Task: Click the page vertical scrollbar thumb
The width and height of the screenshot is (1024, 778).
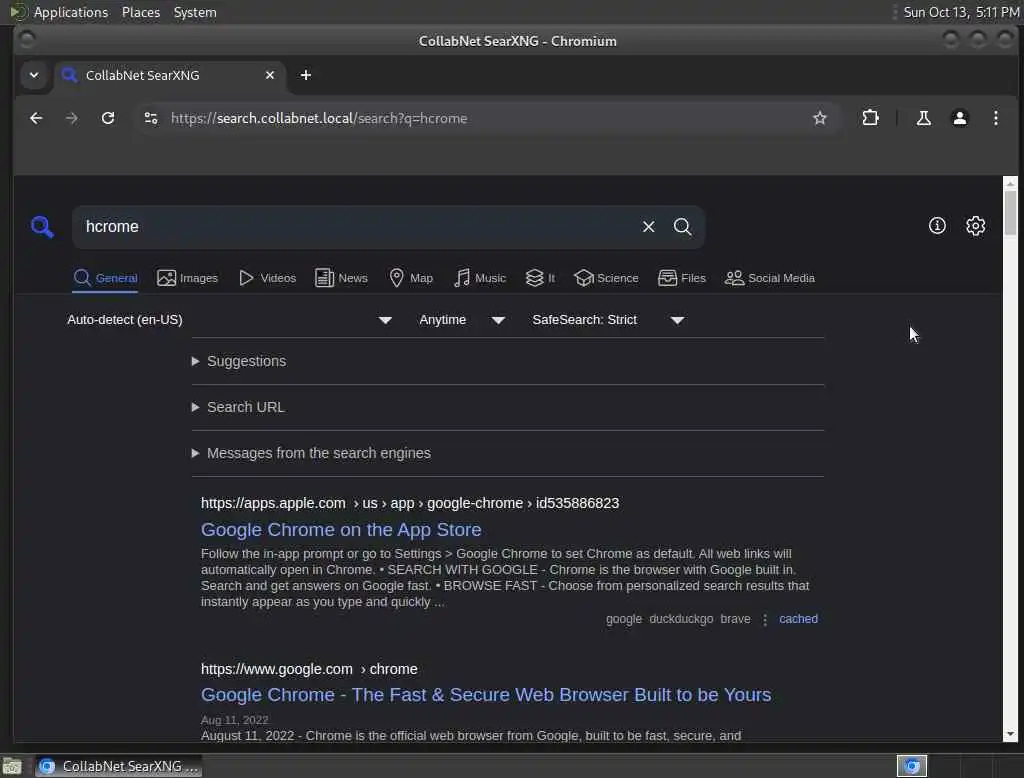Action: [1010, 213]
